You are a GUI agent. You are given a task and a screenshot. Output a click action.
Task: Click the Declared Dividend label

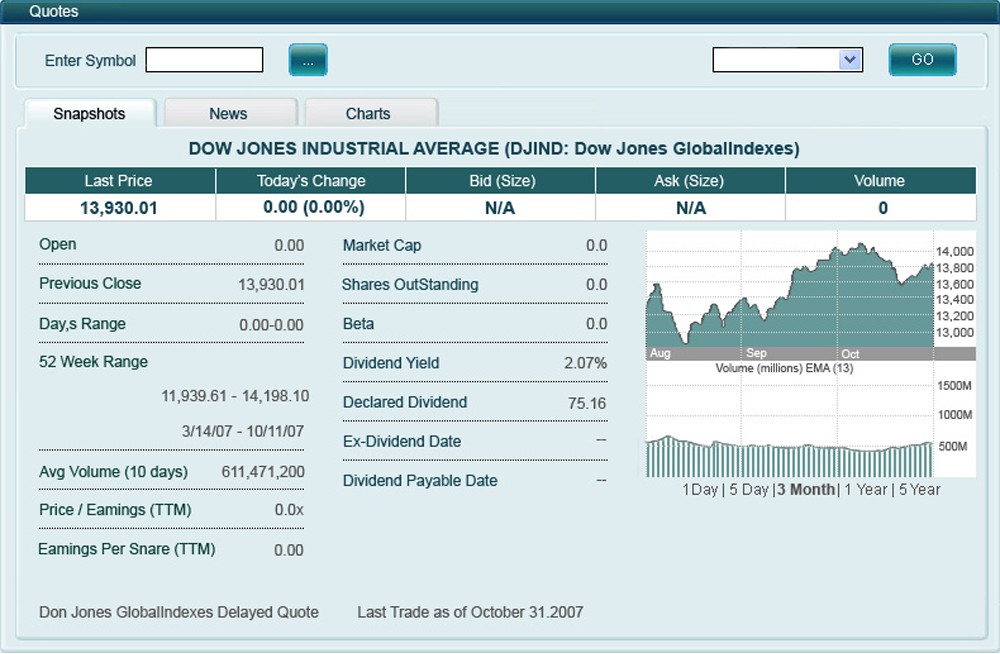pos(405,402)
